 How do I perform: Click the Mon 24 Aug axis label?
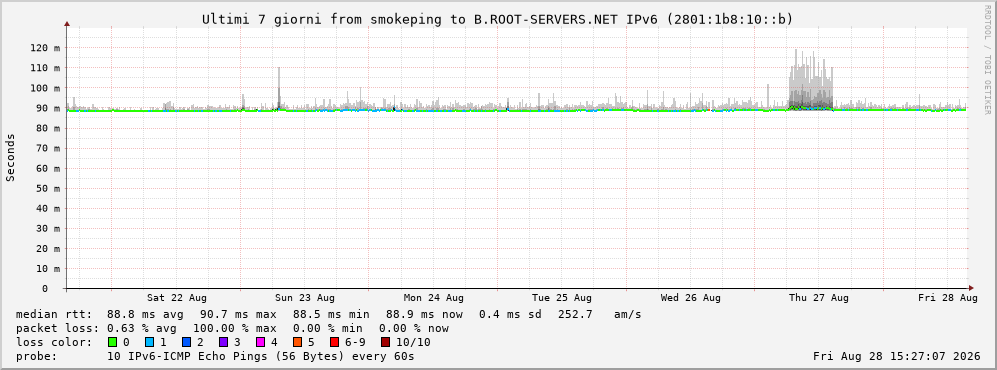(x=434, y=298)
